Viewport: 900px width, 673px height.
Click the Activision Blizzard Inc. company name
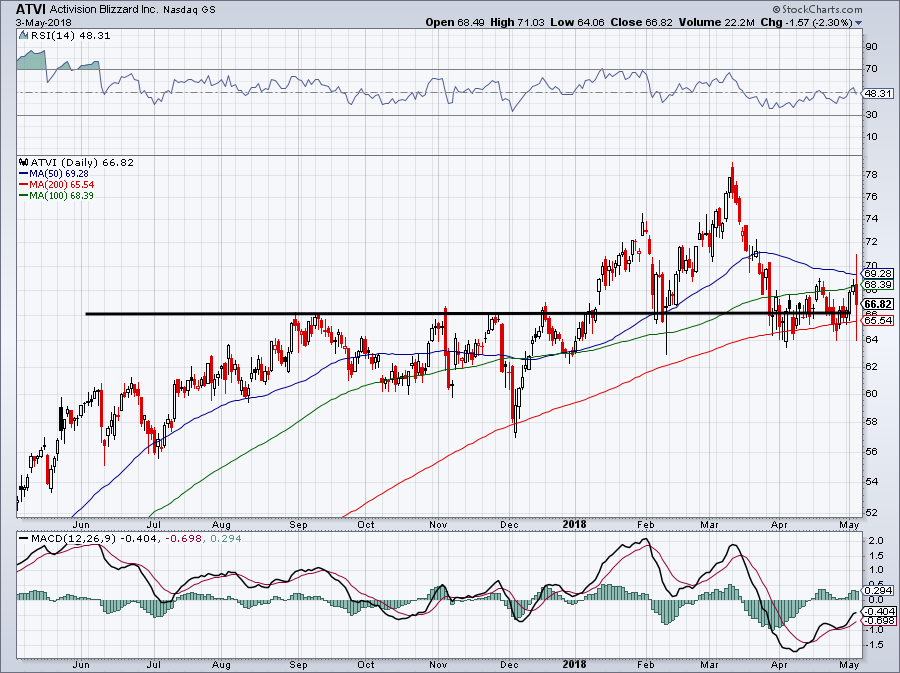coord(103,10)
